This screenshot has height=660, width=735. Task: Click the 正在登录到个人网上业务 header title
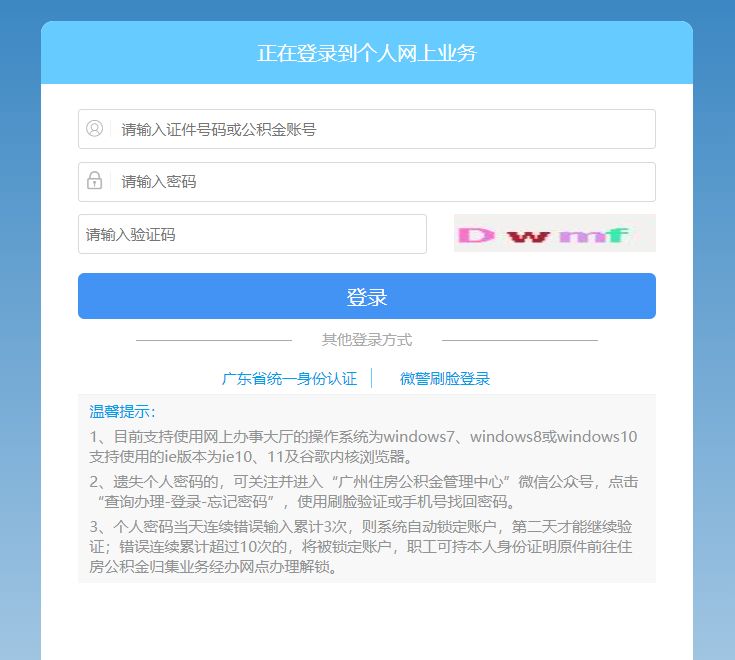(367, 53)
